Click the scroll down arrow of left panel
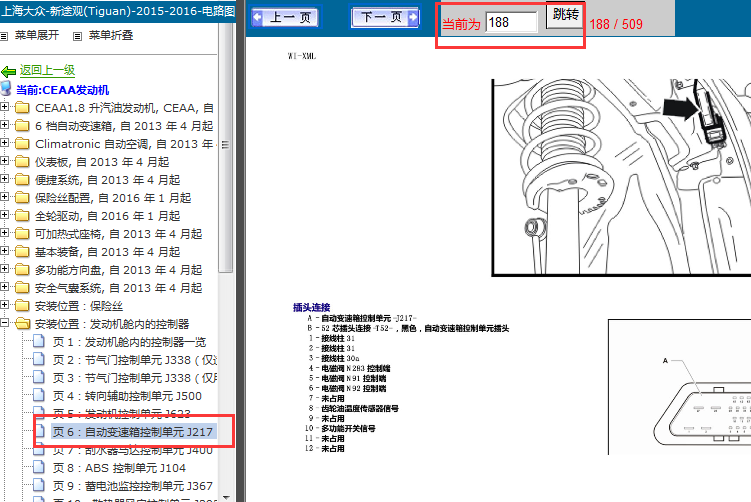751x502 pixels. click(x=226, y=497)
